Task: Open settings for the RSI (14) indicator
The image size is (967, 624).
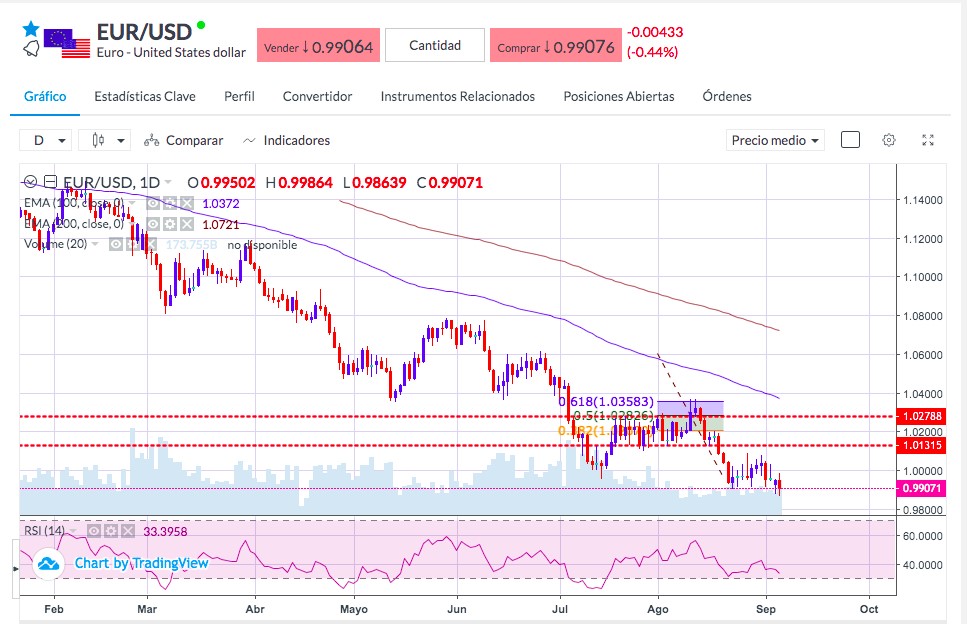Action: pos(111,531)
